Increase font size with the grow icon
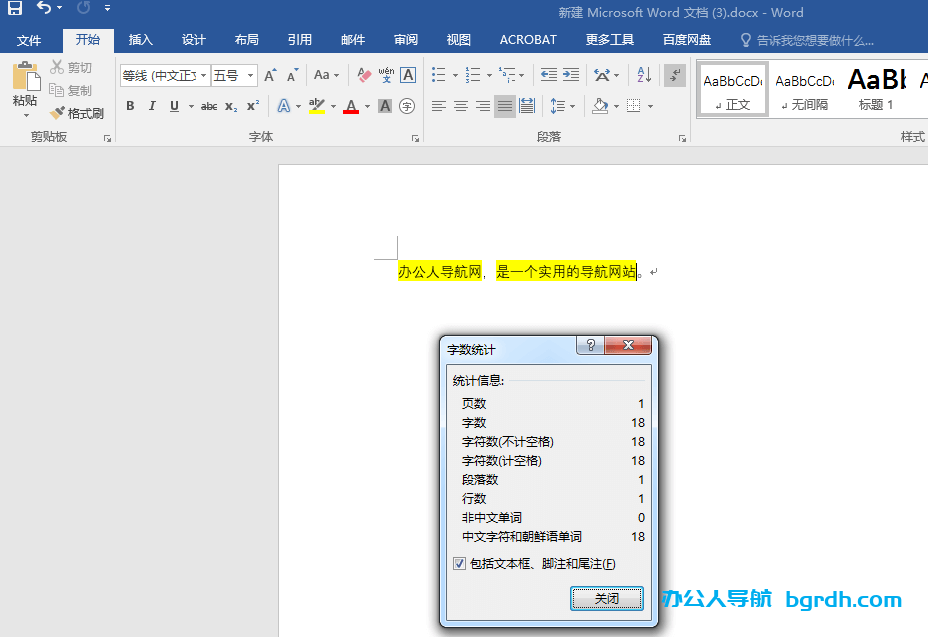This screenshot has height=637, width=928. tap(270, 75)
